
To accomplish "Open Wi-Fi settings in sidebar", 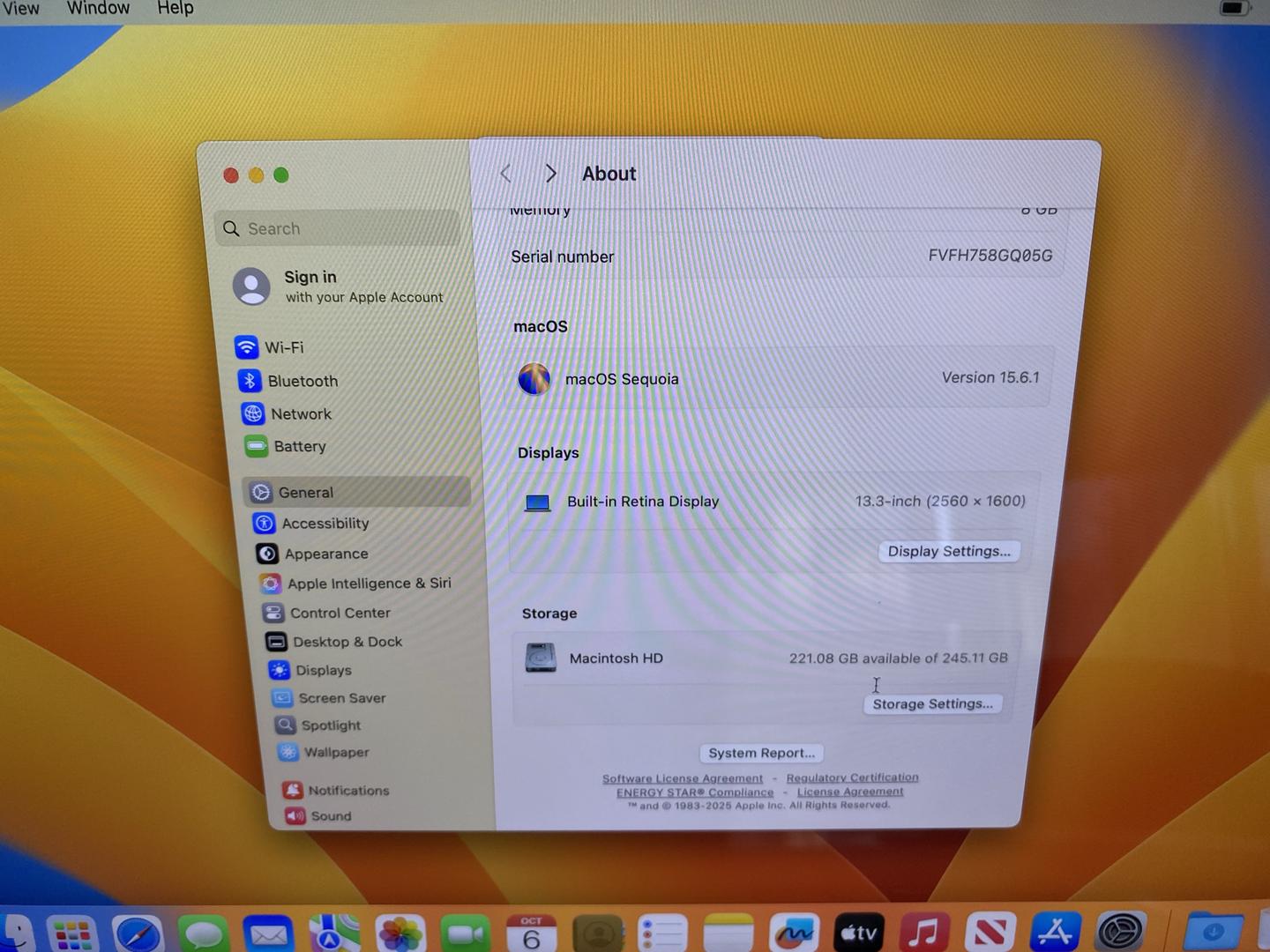I will (x=283, y=347).
